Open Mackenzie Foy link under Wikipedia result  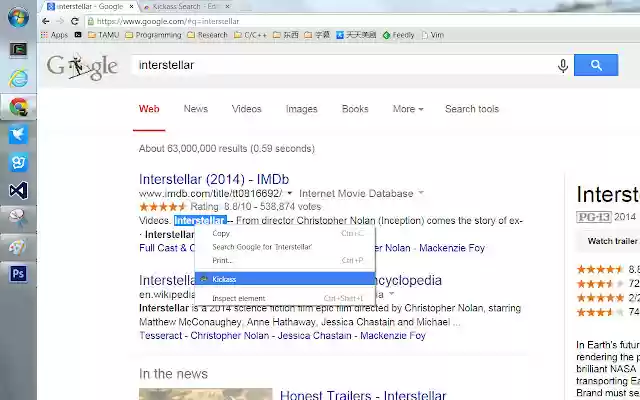coord(393,336)
